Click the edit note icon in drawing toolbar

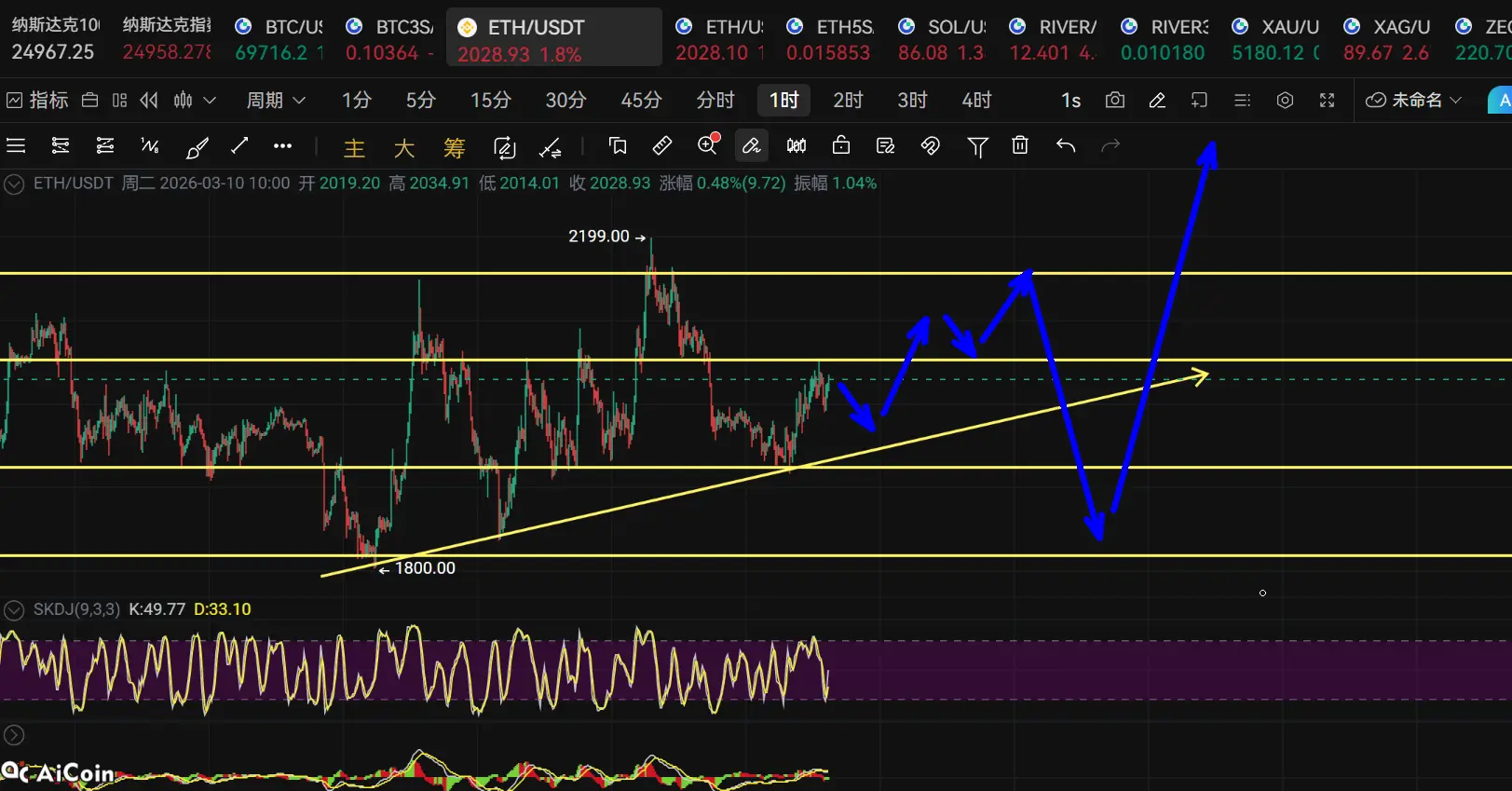coord(885,145)
